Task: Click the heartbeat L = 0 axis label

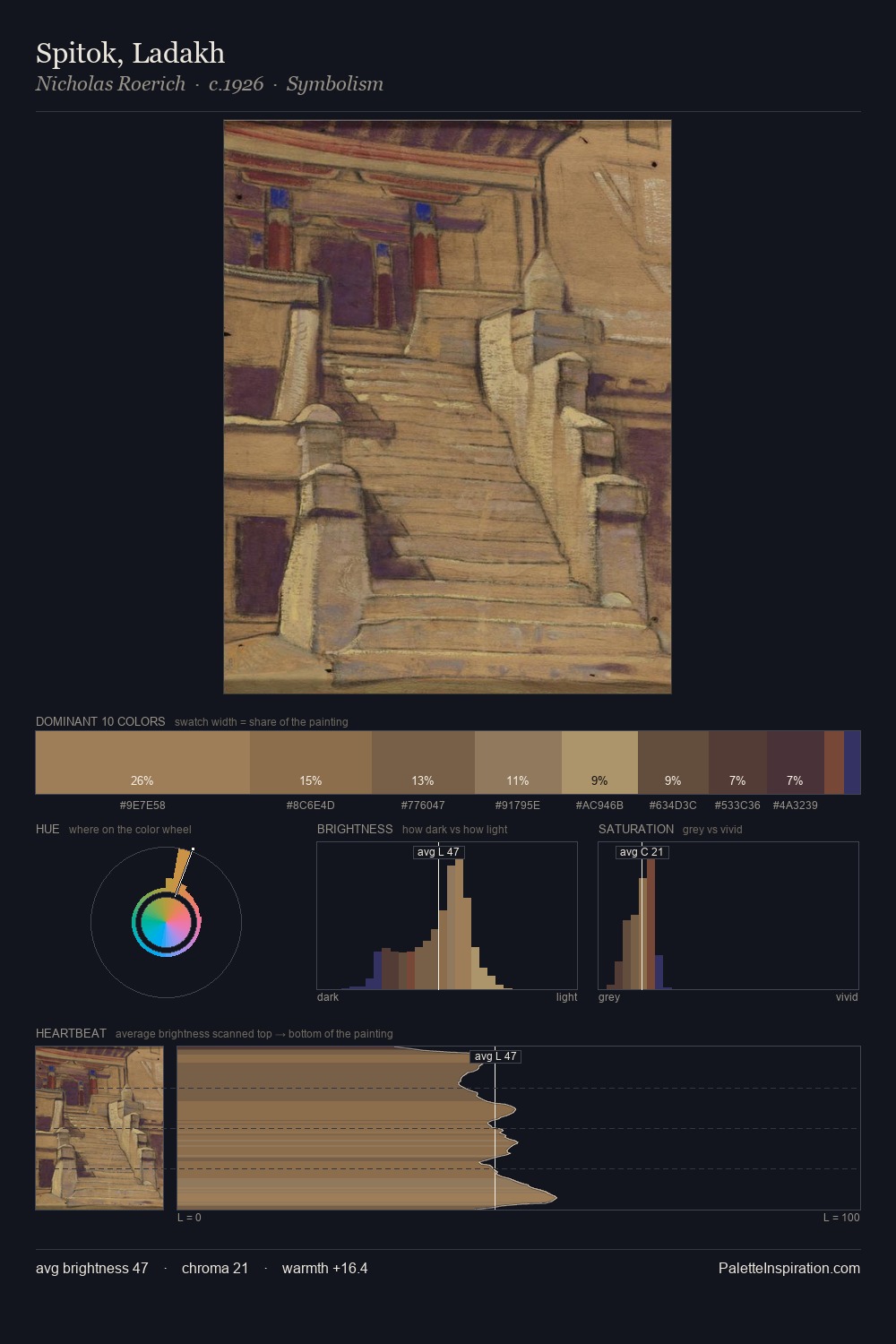Action: pos(189,1217)
